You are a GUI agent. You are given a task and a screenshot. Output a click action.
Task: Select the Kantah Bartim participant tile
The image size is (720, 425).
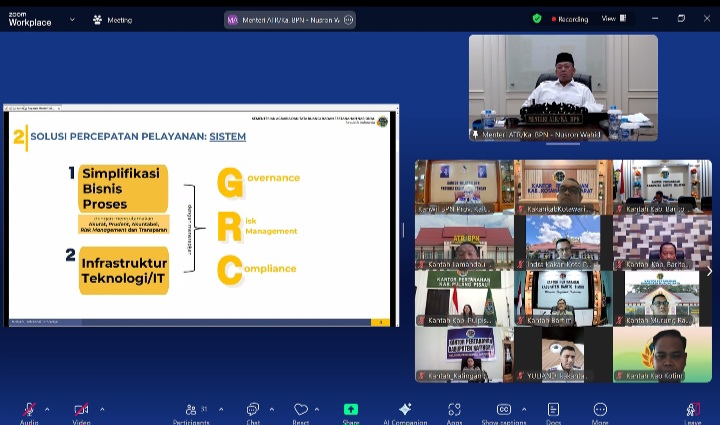[x=563, y=298]
